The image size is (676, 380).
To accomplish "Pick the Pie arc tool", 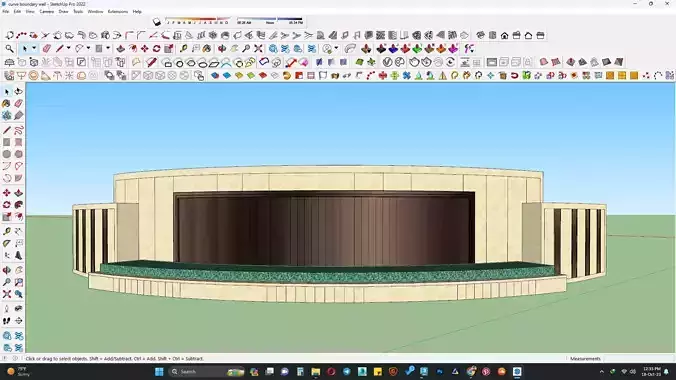I will (x=19, y=178).
